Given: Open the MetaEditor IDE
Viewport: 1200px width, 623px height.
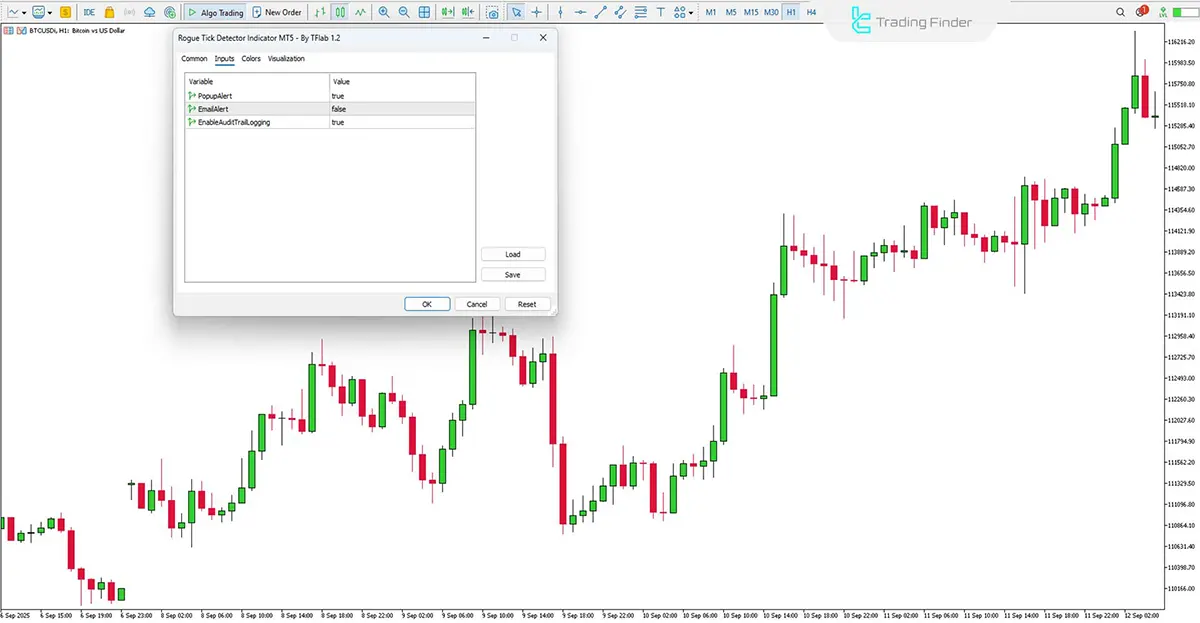Looking at the screenshot, I should pyautogui.click(x=89, y=12).
